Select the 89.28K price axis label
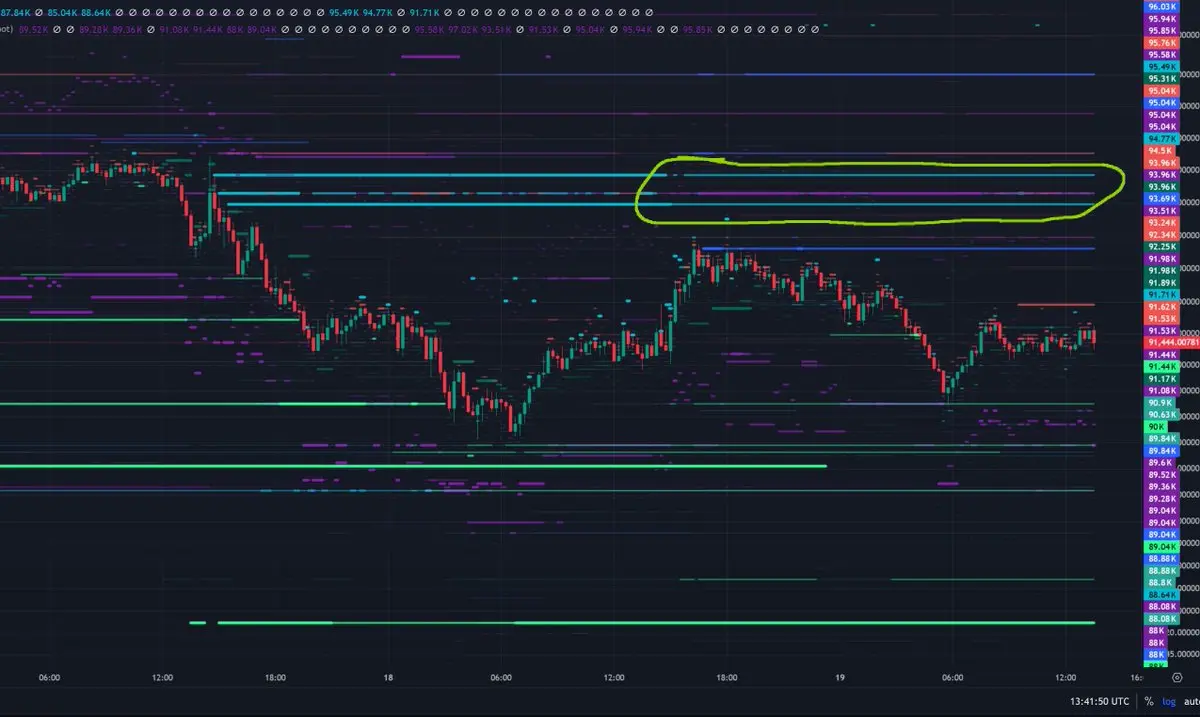The image size is (1200, 717). tap(1161, 499)
